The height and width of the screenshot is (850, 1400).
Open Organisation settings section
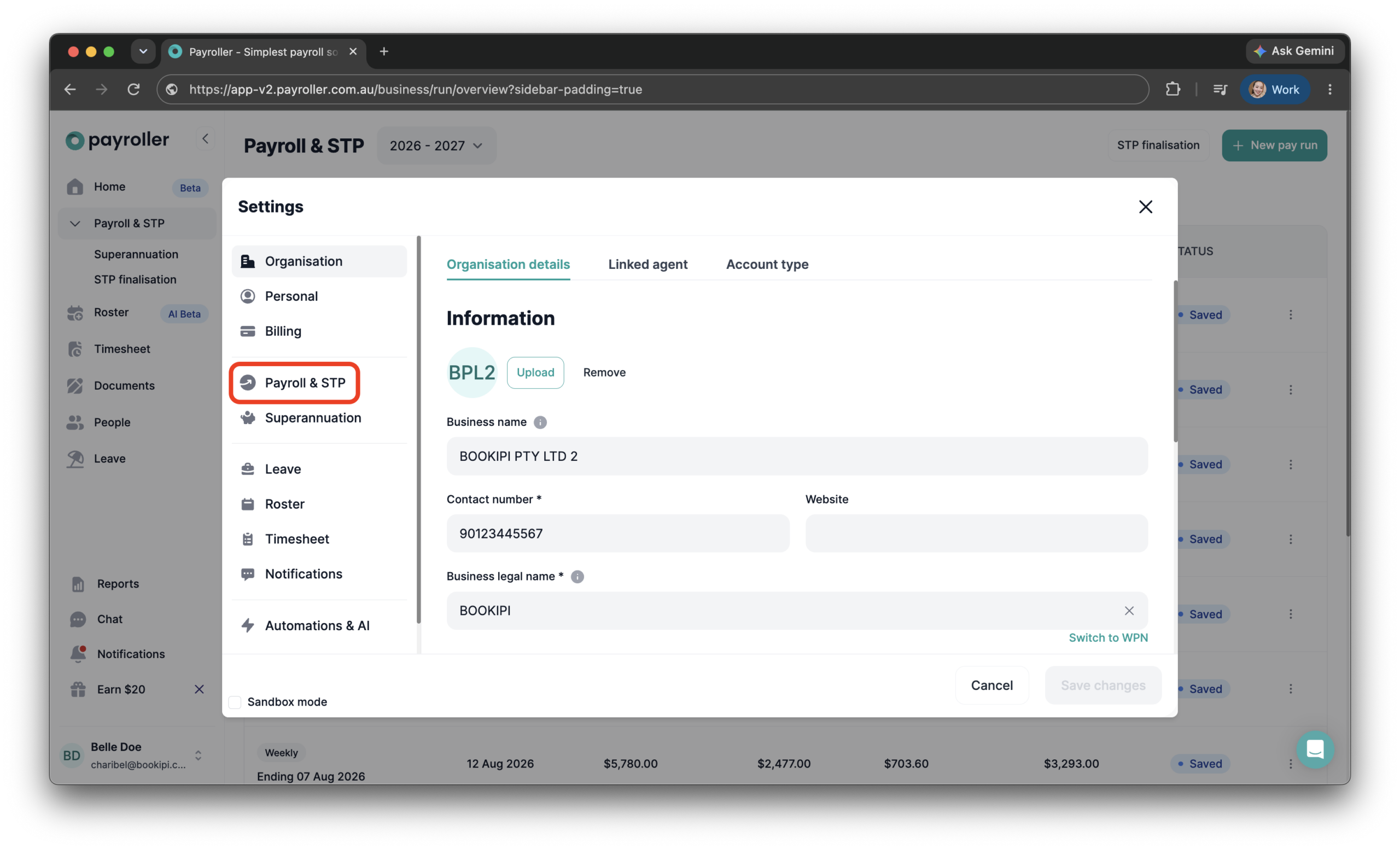[319, 261]
